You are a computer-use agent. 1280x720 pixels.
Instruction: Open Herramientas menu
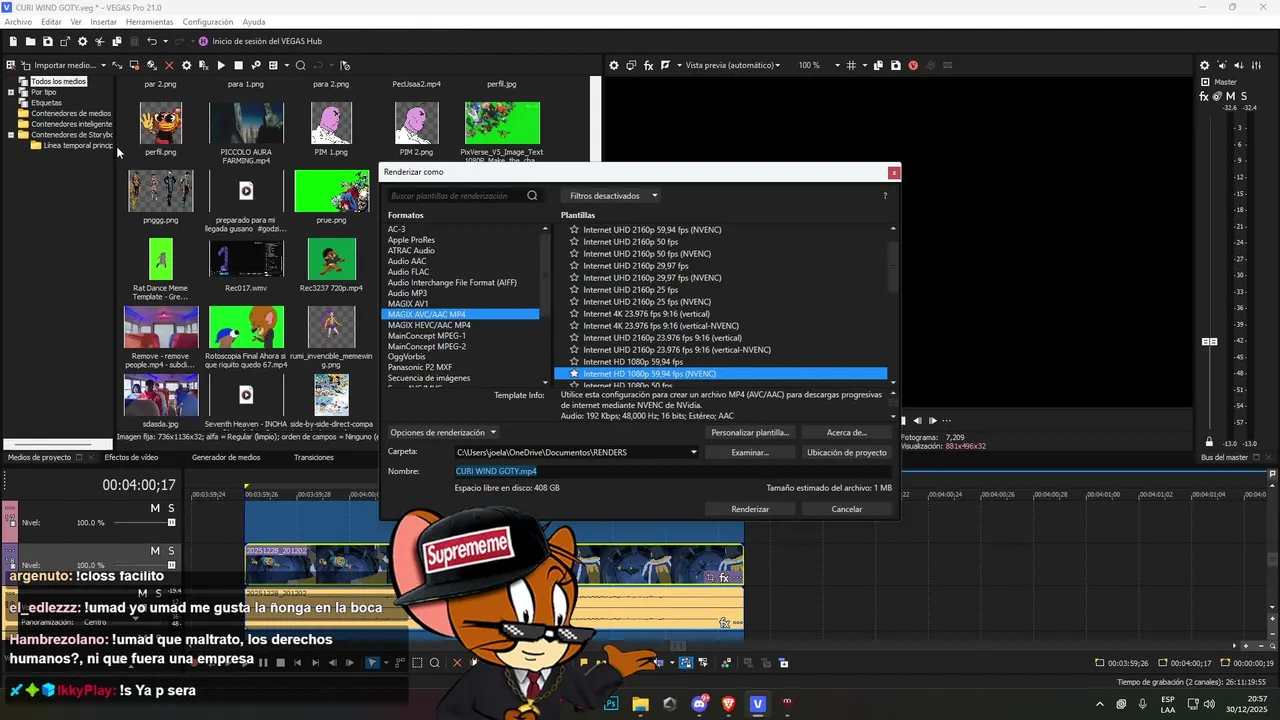click(149, 22)
